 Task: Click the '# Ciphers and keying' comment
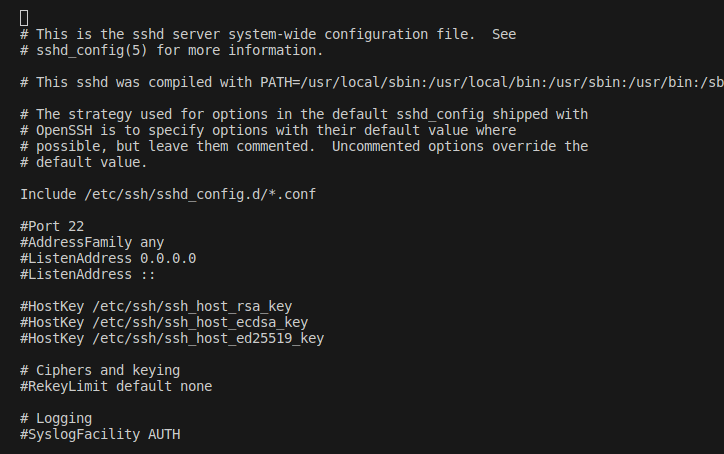point(99,370)
